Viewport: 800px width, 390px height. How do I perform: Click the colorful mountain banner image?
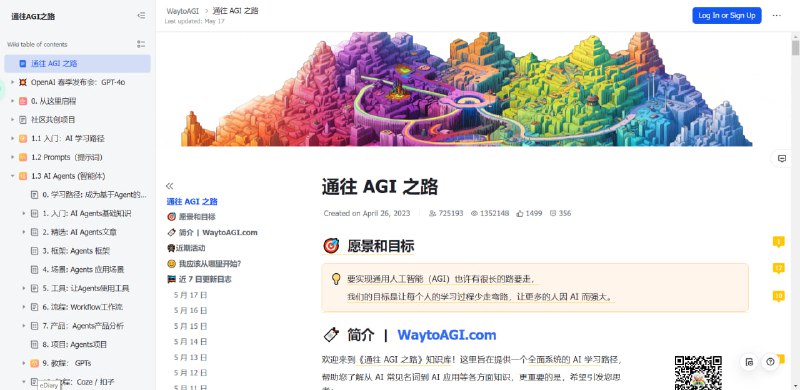466,89
